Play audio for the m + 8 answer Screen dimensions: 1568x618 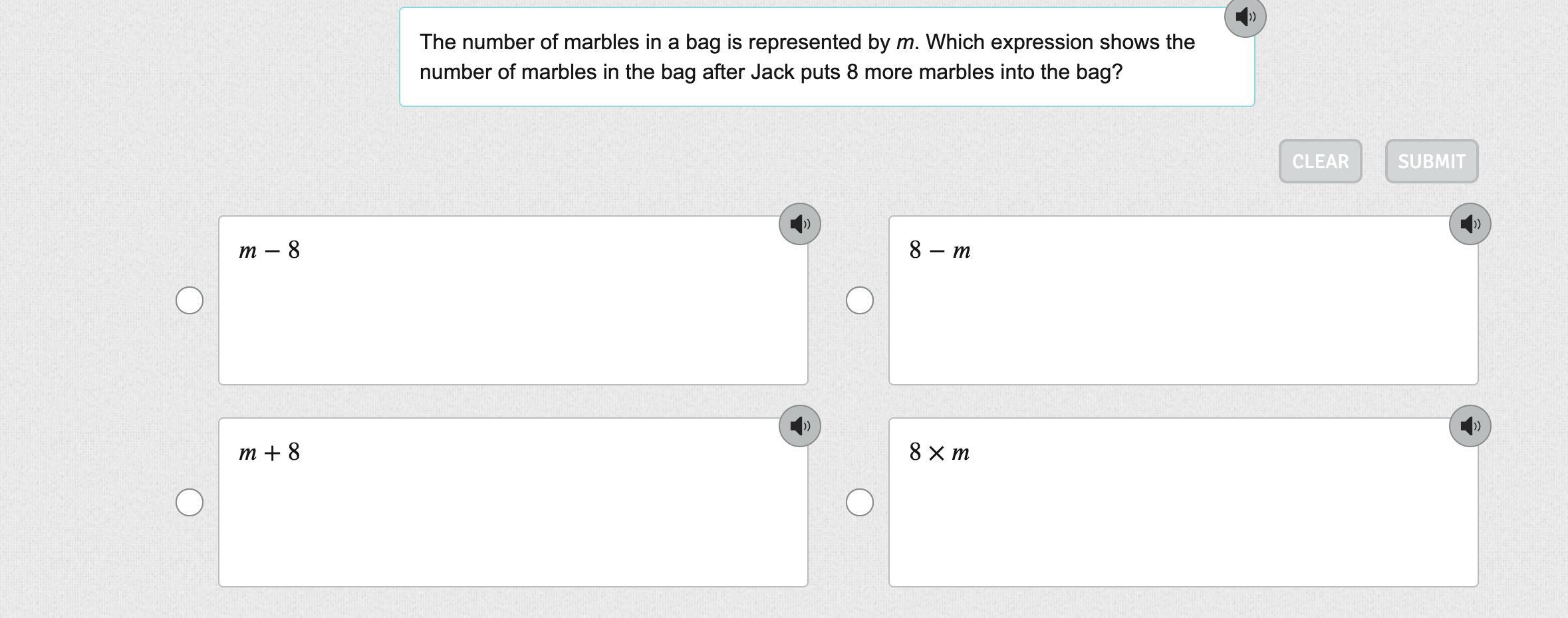799,426
